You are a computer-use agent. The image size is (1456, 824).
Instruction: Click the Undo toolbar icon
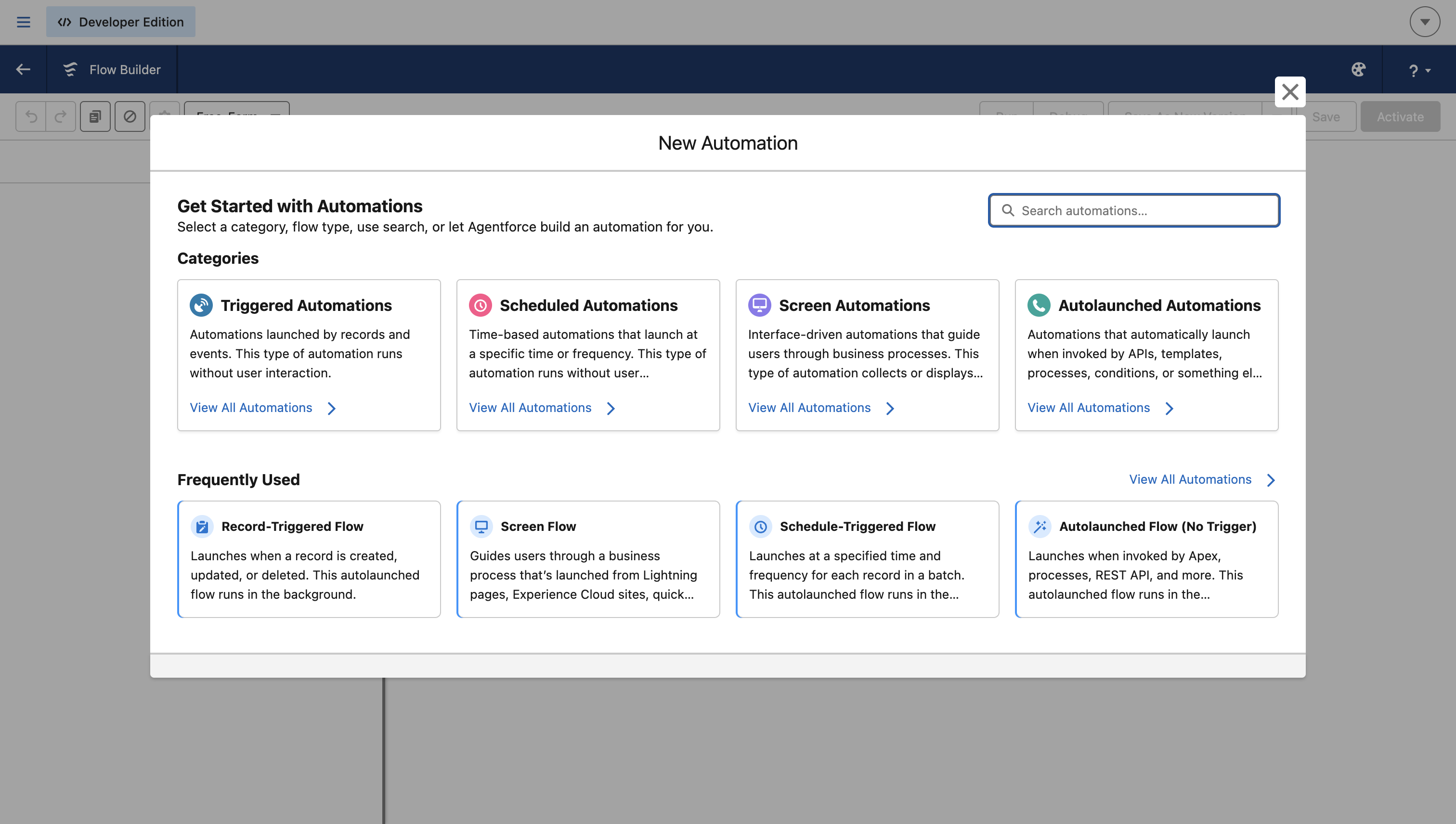point(31,116)
